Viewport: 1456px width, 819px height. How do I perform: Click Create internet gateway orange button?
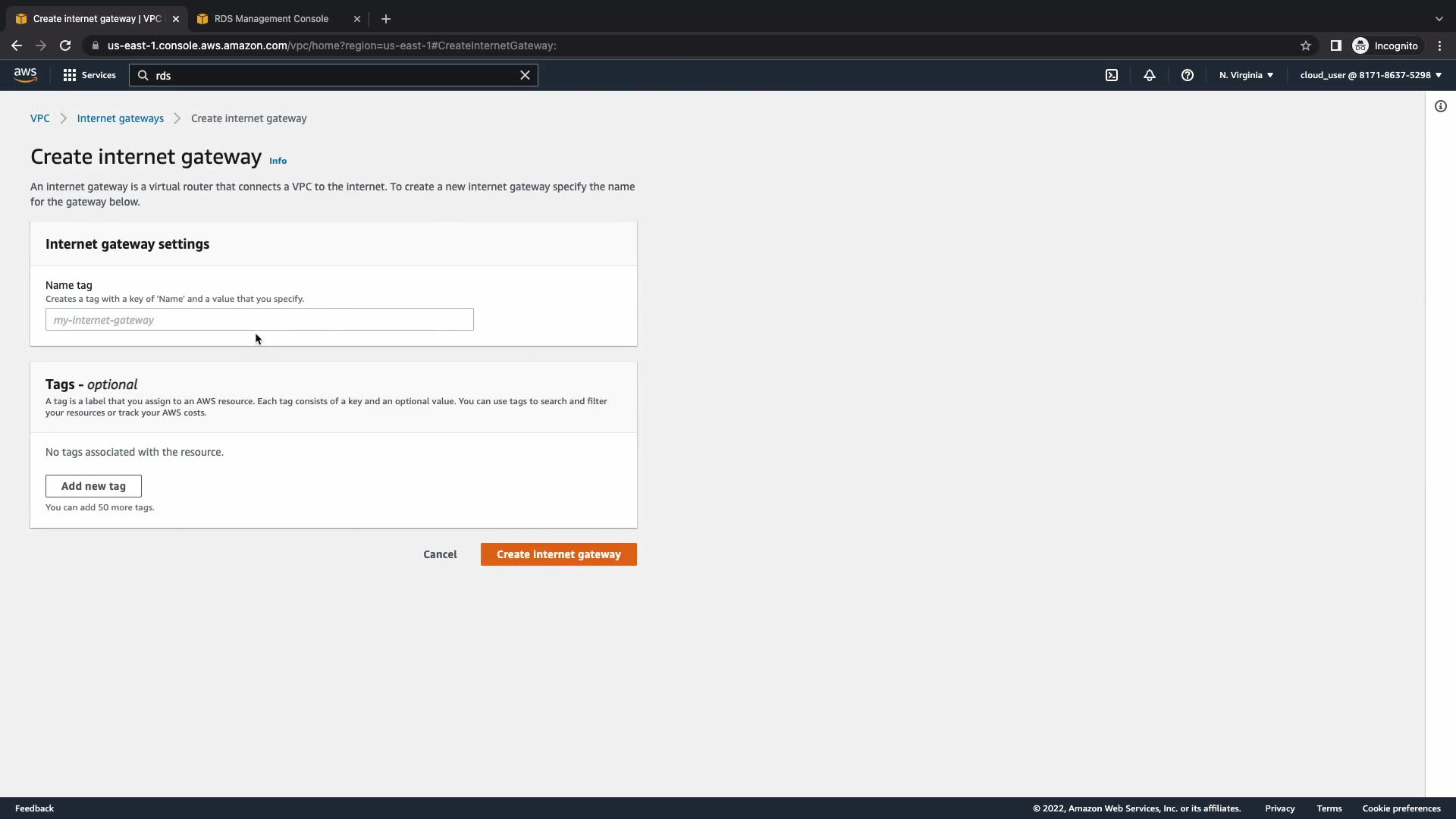[558, 554]
